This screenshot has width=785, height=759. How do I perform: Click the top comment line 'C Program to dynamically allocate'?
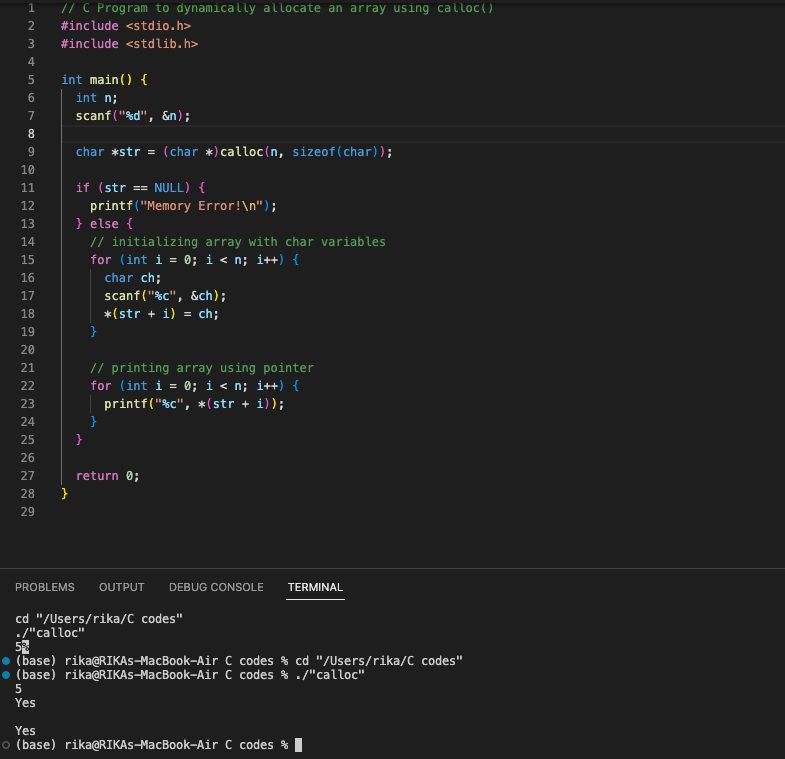pos(277,8)
